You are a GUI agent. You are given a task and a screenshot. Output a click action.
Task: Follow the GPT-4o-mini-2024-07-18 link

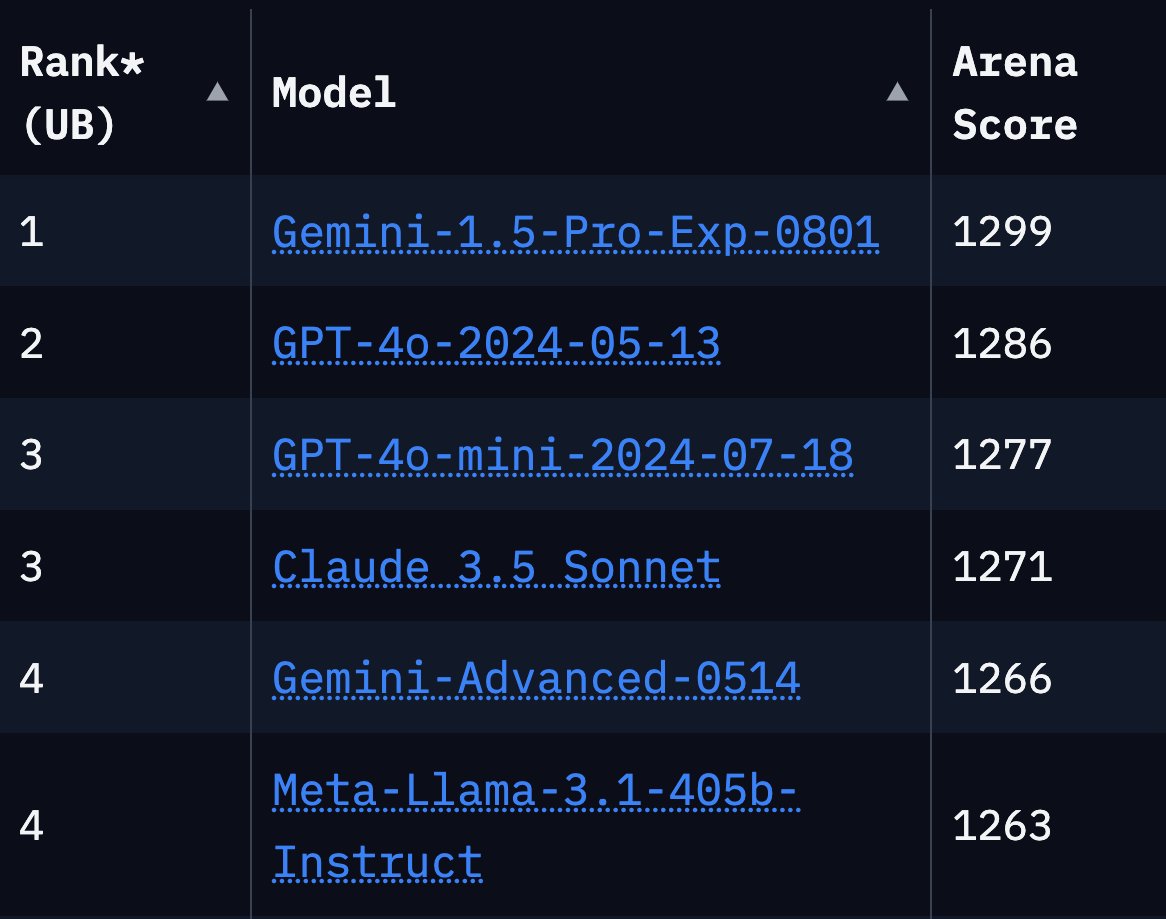[563, 456]
